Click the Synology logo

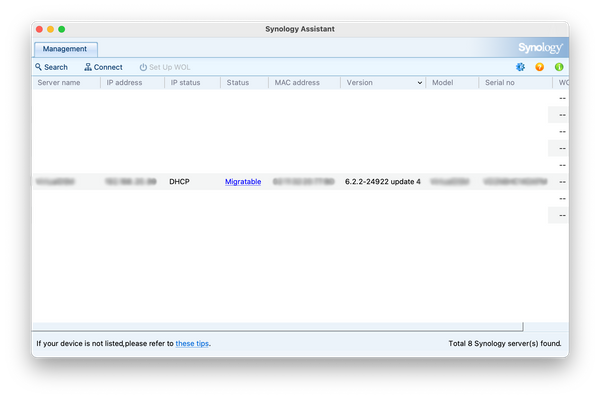540,48
